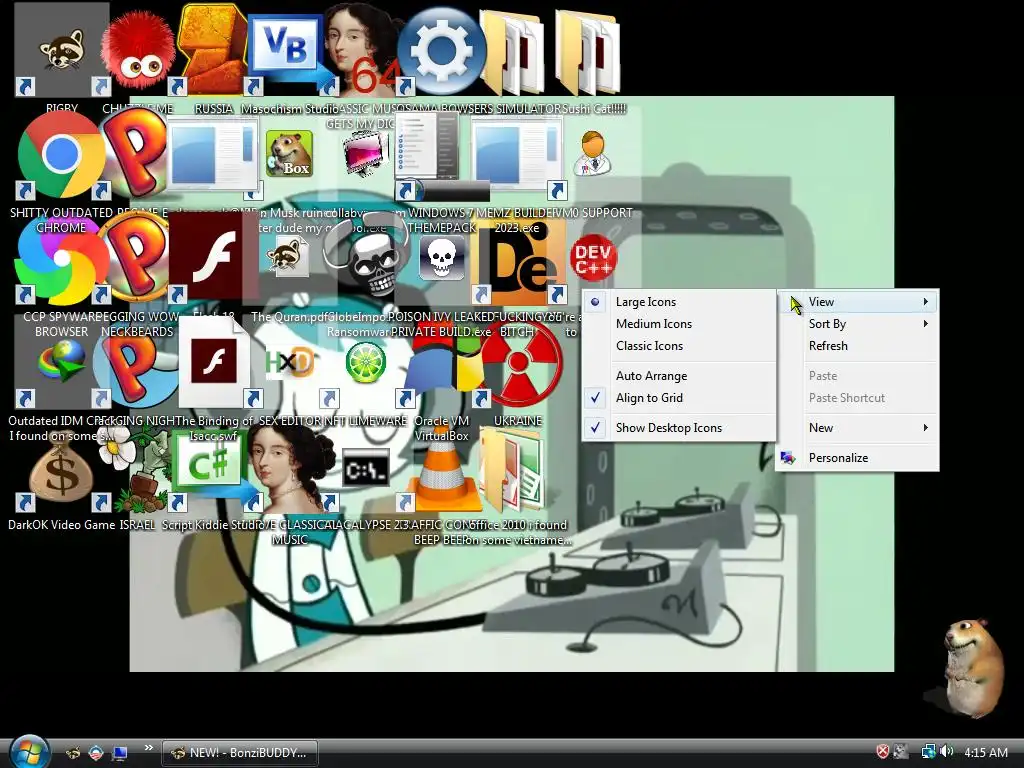1024x768 pixels.
Task: Choose Refresh from the context menu
Action: point(857,346)
